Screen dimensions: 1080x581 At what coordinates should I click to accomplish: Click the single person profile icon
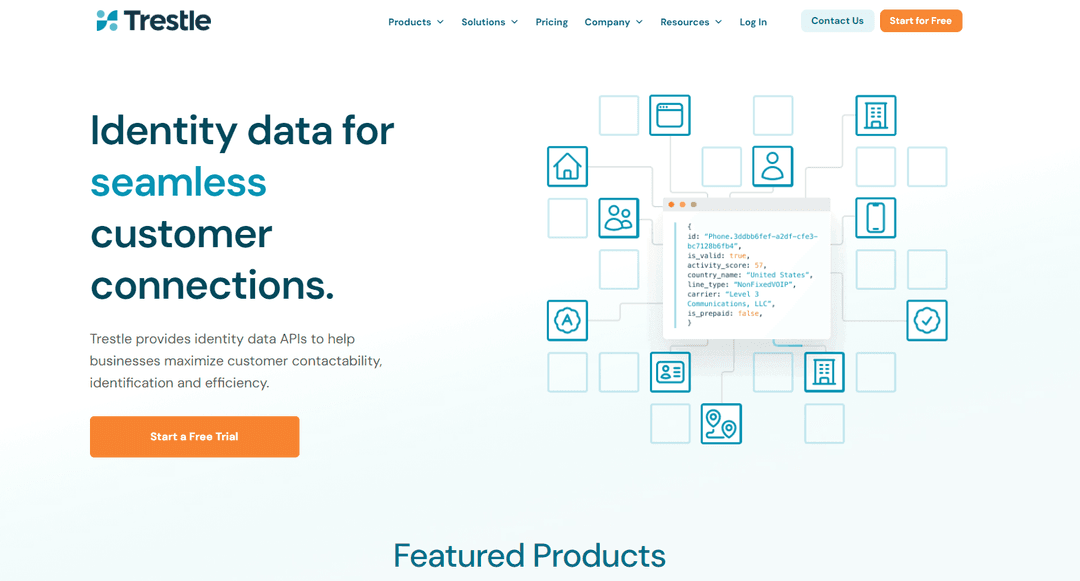click(772, 167)
